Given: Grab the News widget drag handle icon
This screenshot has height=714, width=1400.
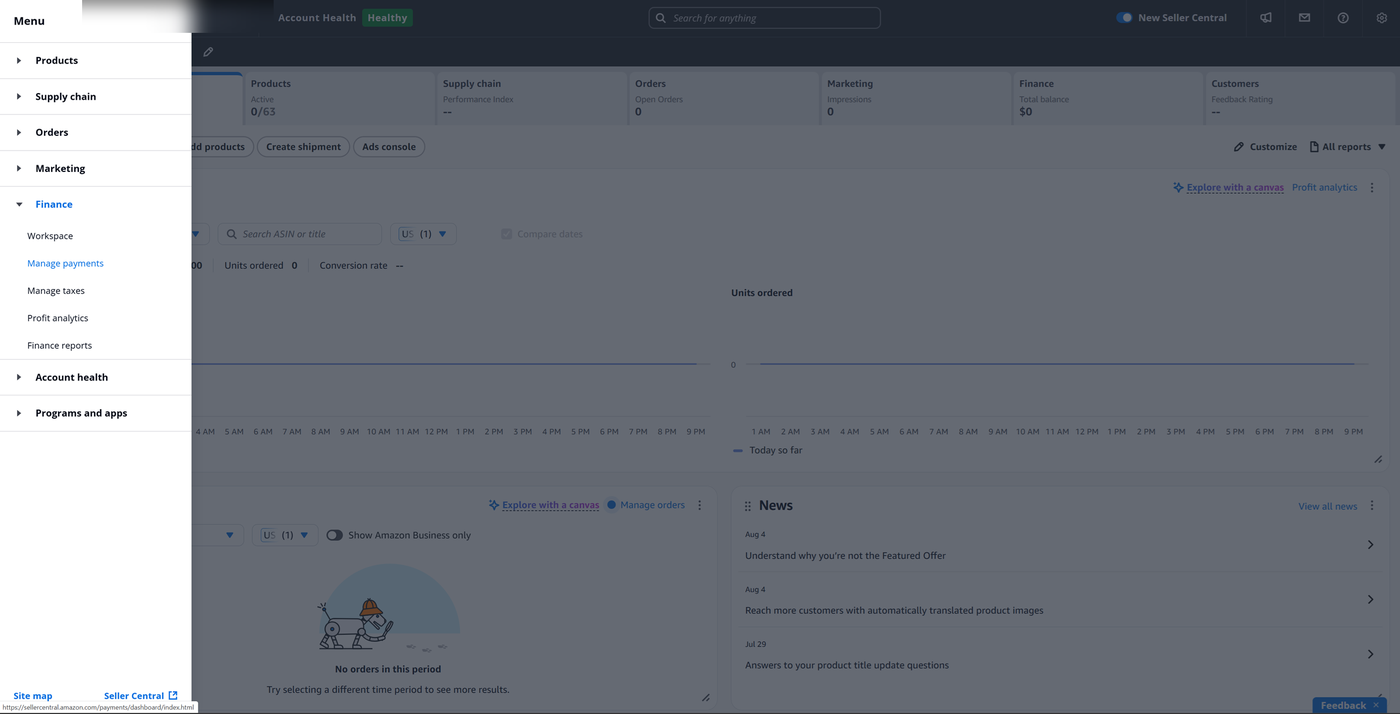Looking at the screenshot, I should 748,506.
